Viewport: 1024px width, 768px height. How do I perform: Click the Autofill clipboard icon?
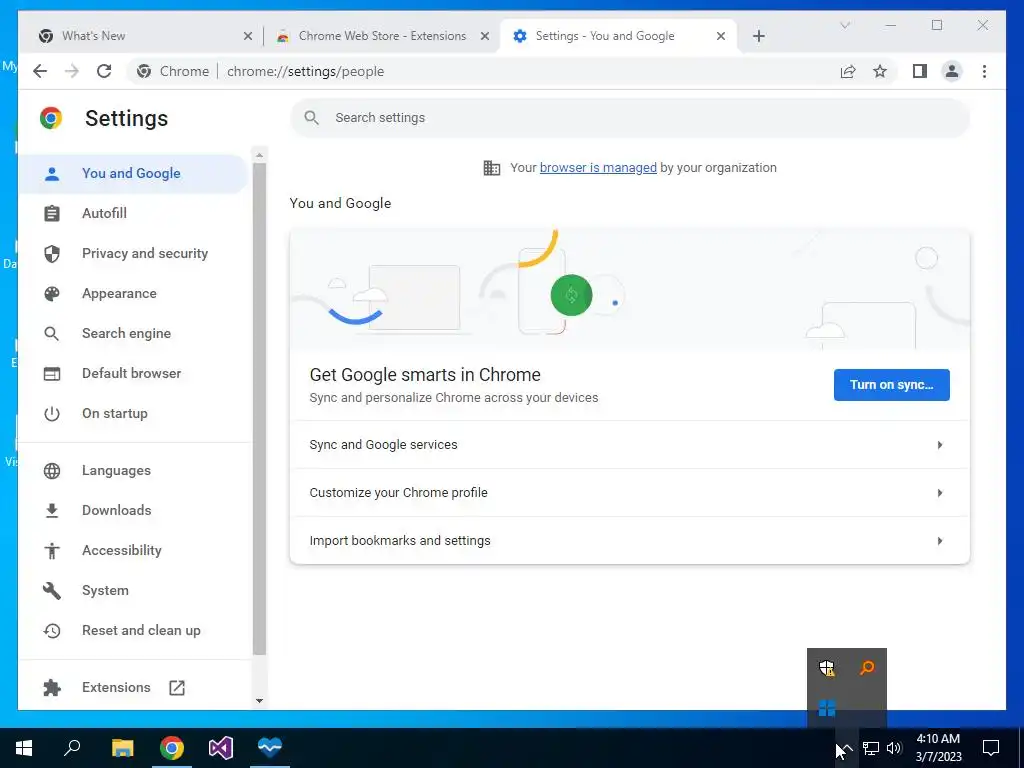(x=52, y=214)
